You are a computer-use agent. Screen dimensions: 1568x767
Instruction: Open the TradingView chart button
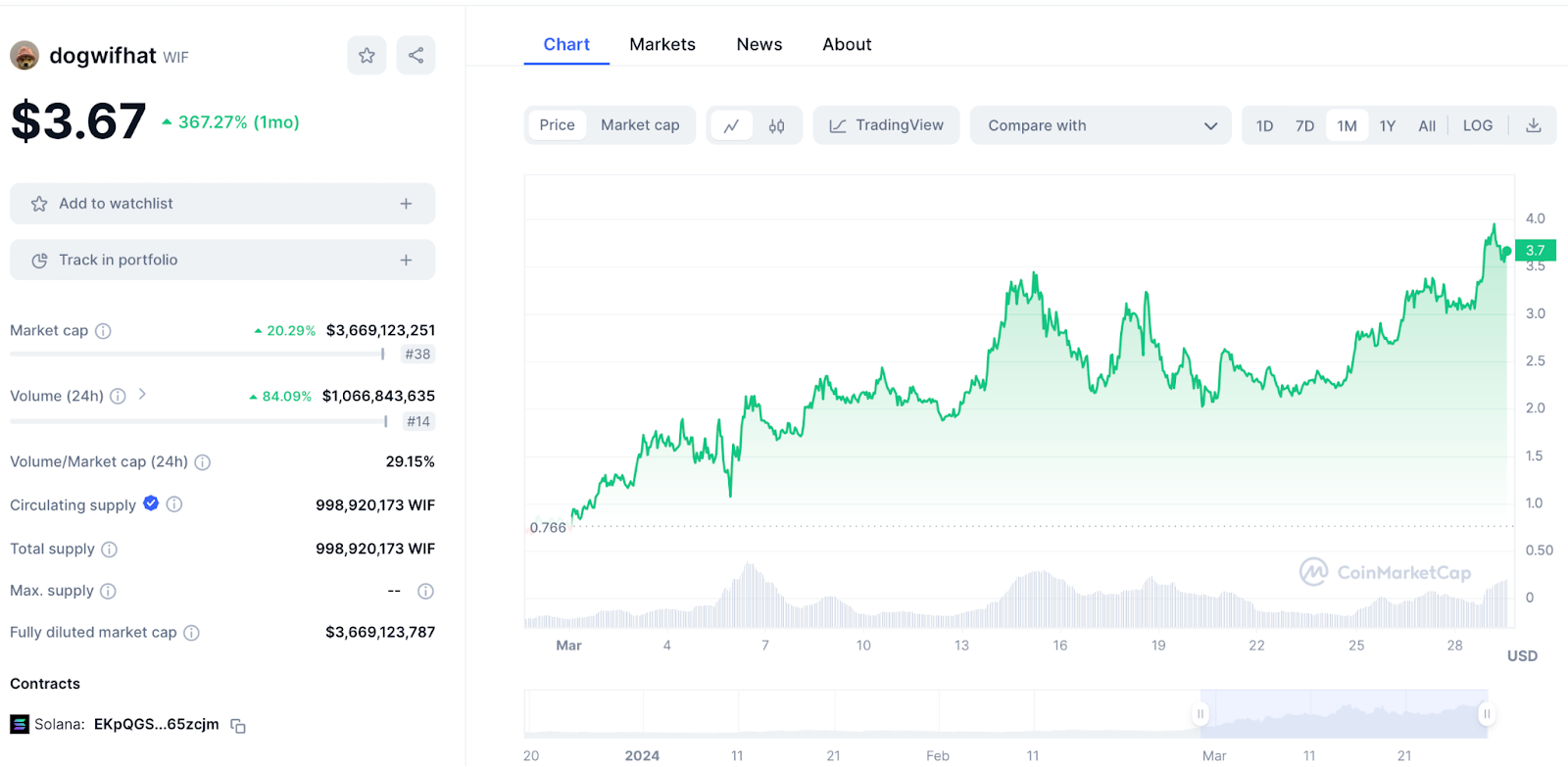[x=886, y=125]
